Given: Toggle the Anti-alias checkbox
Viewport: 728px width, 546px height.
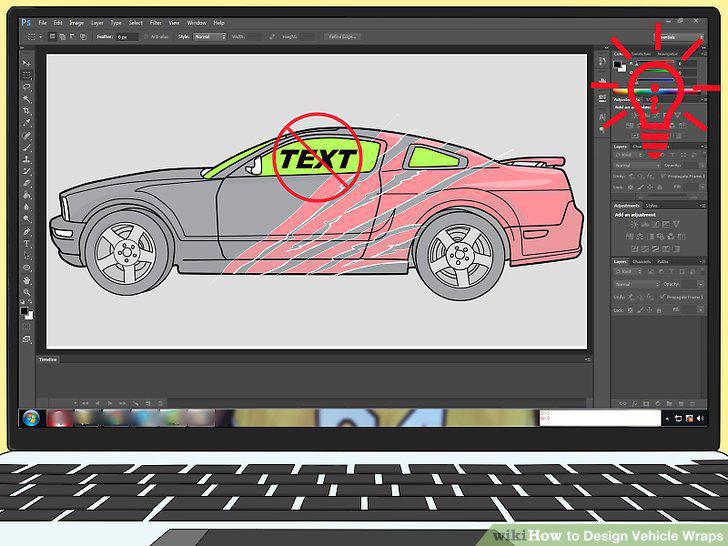Looking at the screenshot, I should (x=146, y=37).
